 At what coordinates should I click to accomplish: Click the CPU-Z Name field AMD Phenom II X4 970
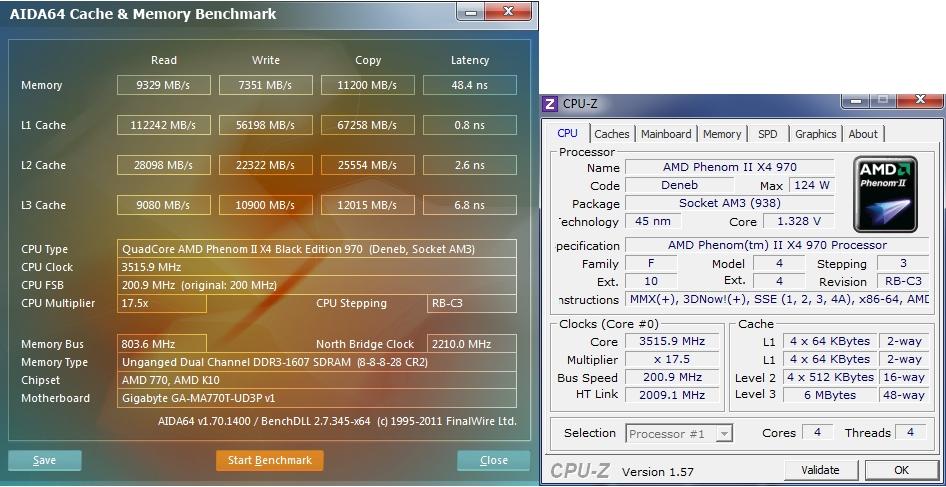pyautogui.click(x=729, y=167)
